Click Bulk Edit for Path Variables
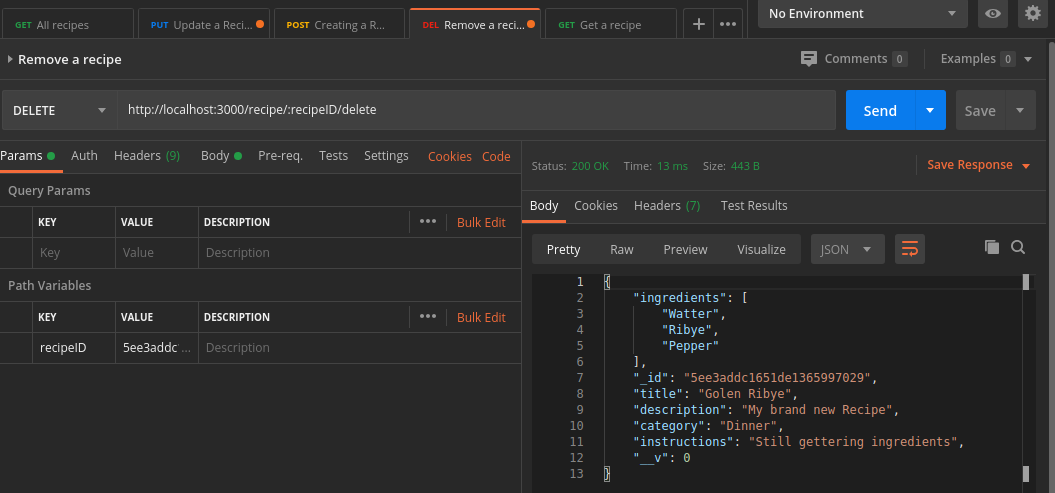Screen dimensions: 1055x493 [x=481, y=317]
